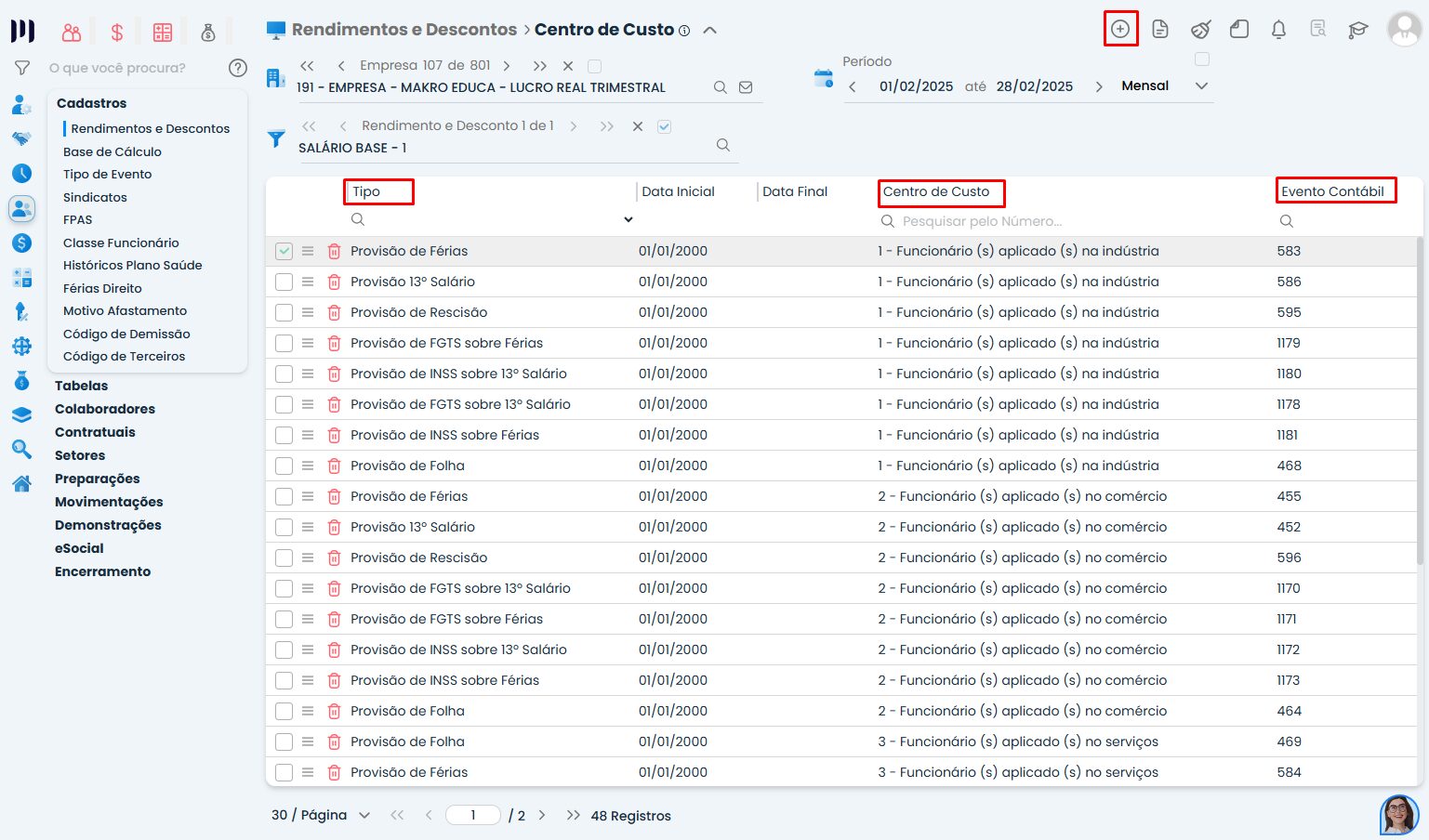
Task: Open the Tipo column filter dropdown arrow
Action: click(628, 220)
